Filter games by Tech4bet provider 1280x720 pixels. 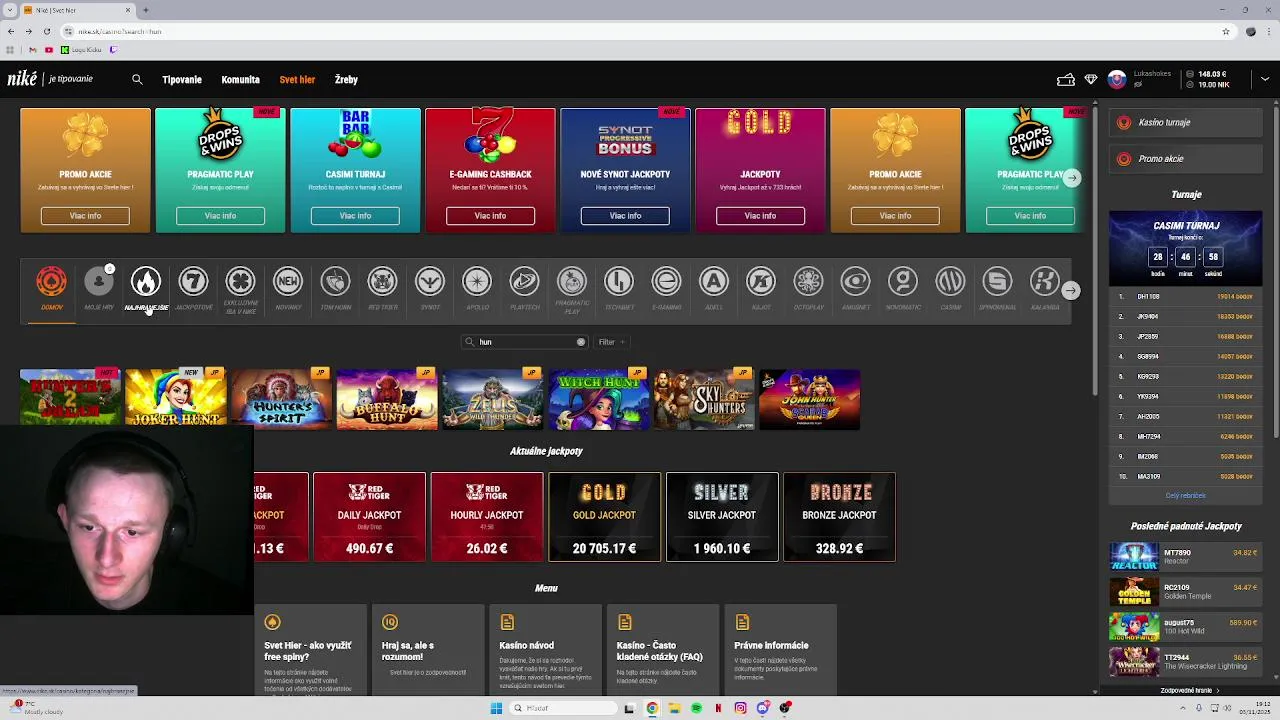pos(619,289)
